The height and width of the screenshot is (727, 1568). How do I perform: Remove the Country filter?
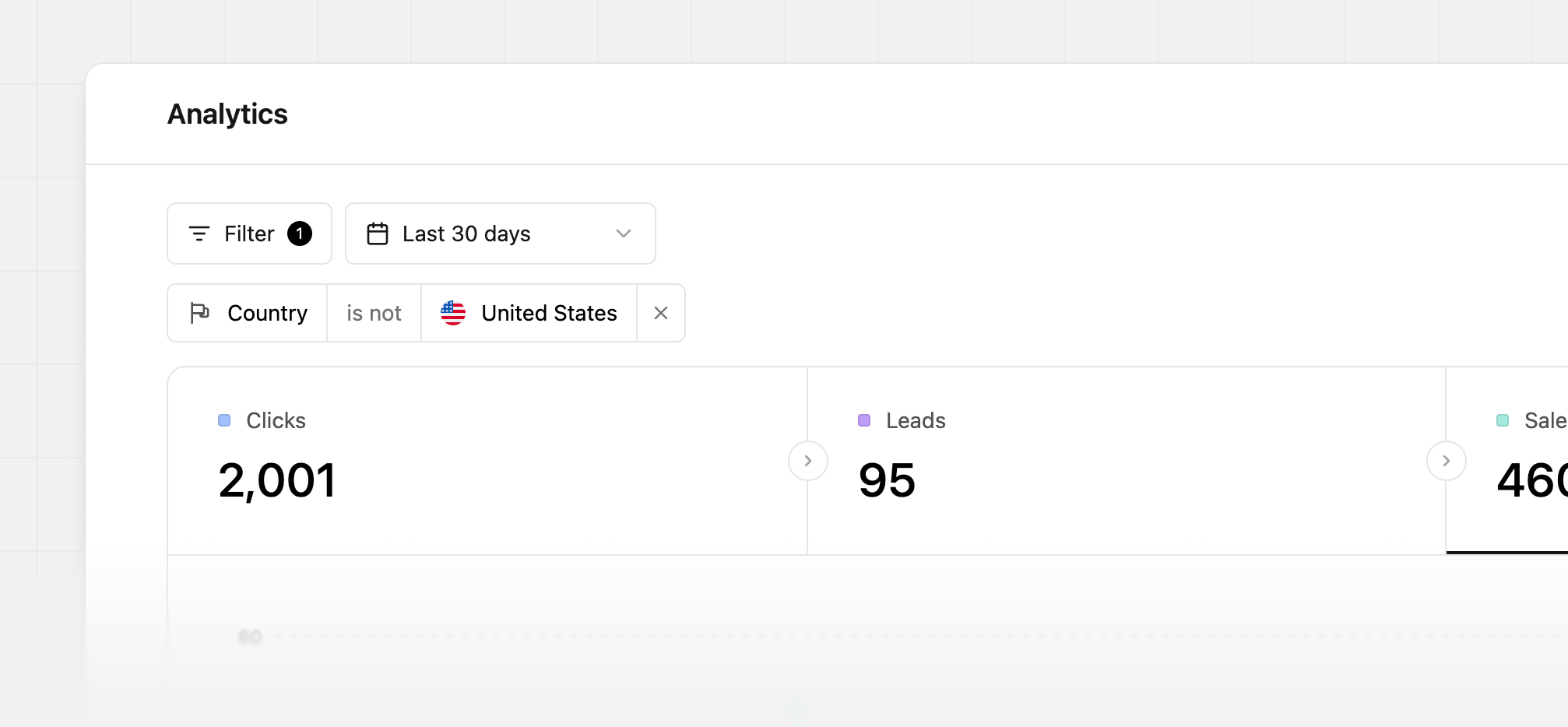(x=661, y=313)
